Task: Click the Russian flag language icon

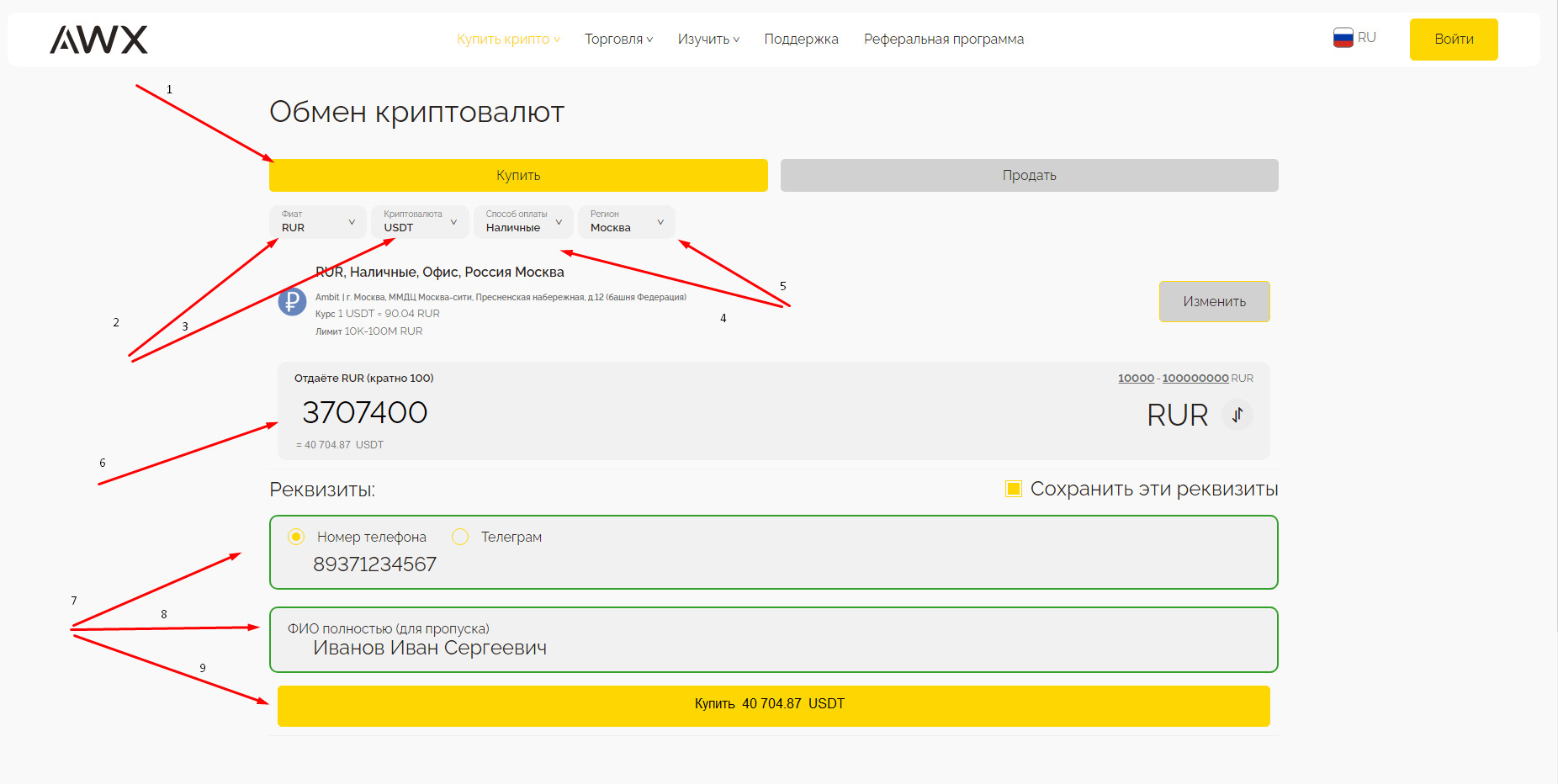Action: [1343, 38]
